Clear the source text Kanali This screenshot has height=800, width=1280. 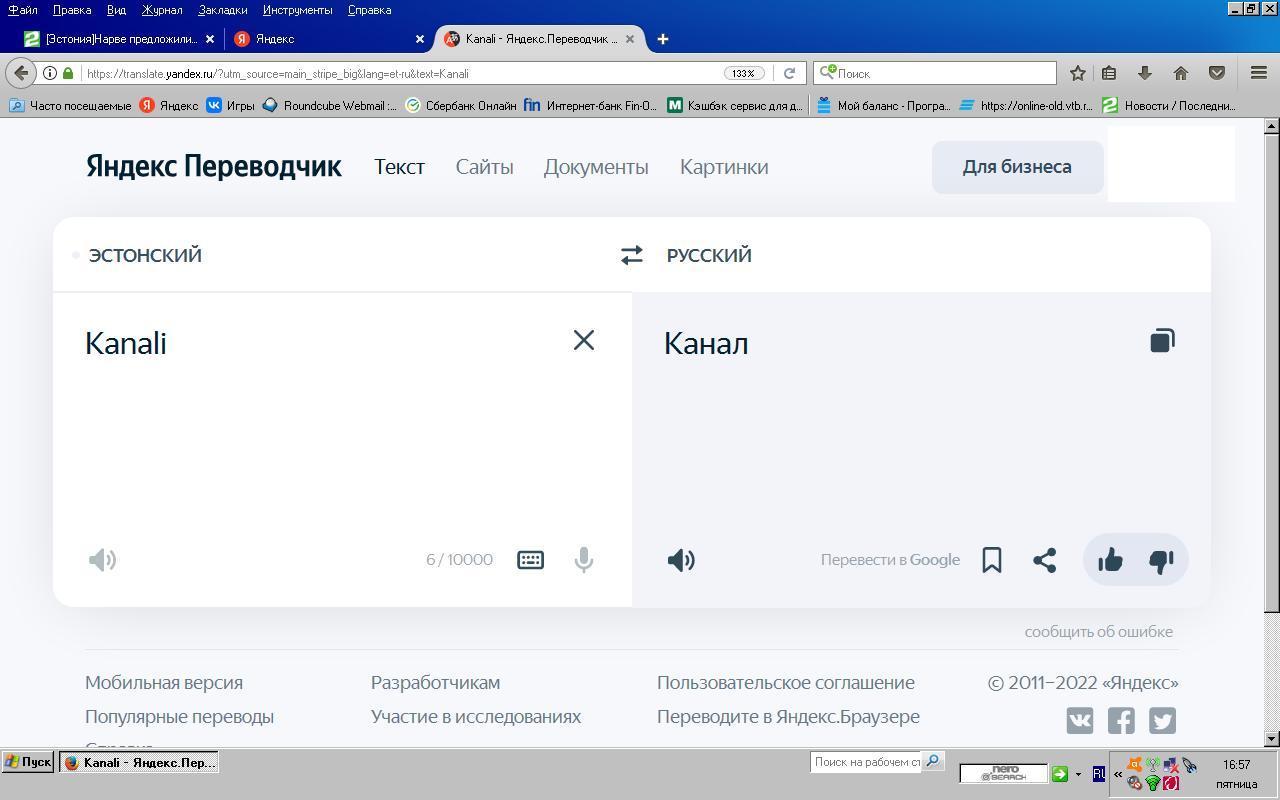(x=584, y=340)
